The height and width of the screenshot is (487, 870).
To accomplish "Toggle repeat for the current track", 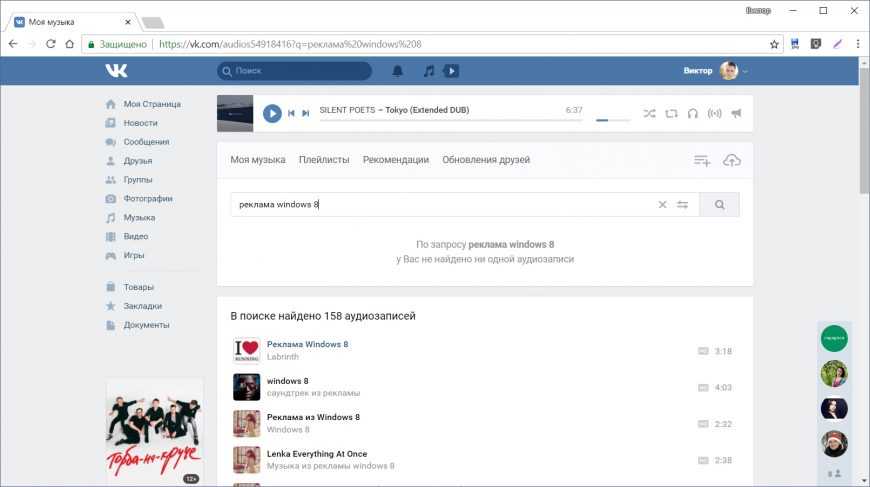I will point(671,113).
